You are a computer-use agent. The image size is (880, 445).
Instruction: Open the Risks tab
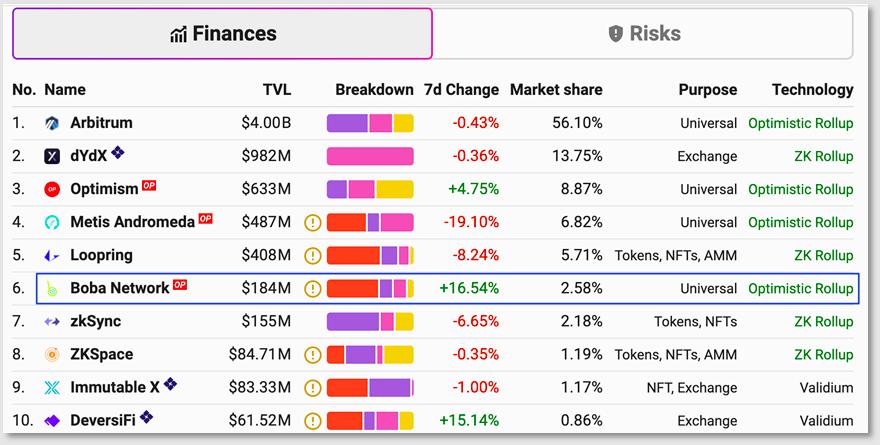(x=644, y=34)
